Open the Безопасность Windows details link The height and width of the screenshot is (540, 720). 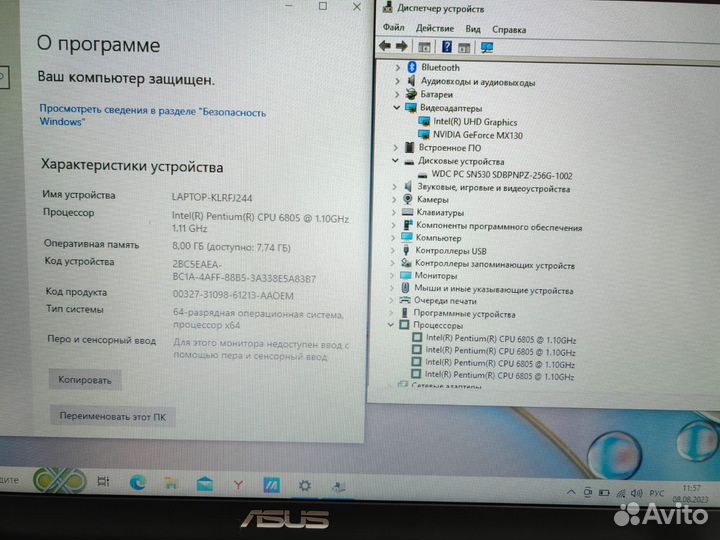(x=152, y=115)
